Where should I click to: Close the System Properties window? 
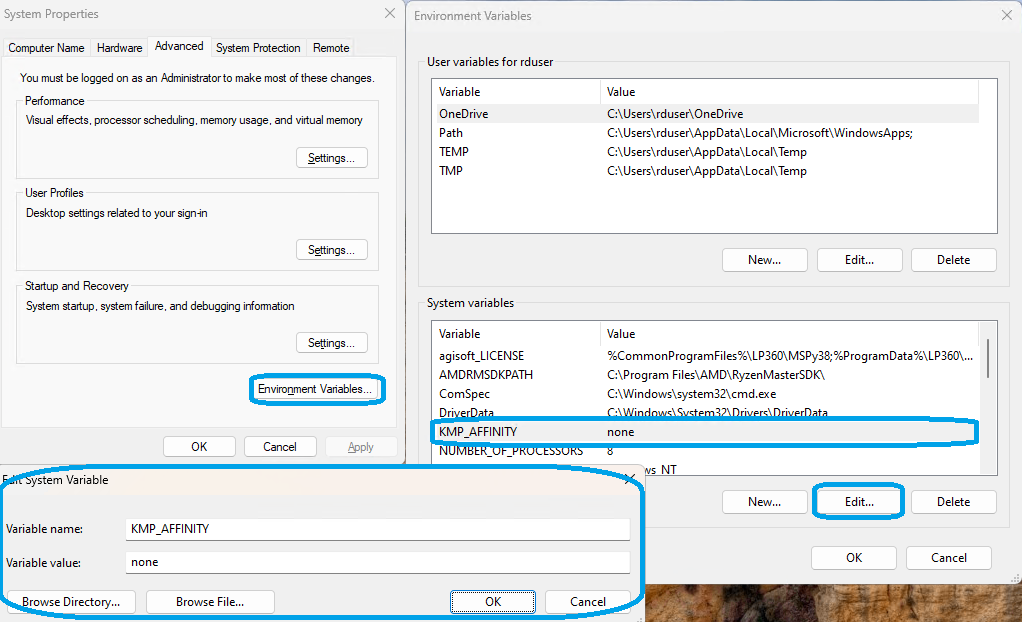(x=390, y=13)
